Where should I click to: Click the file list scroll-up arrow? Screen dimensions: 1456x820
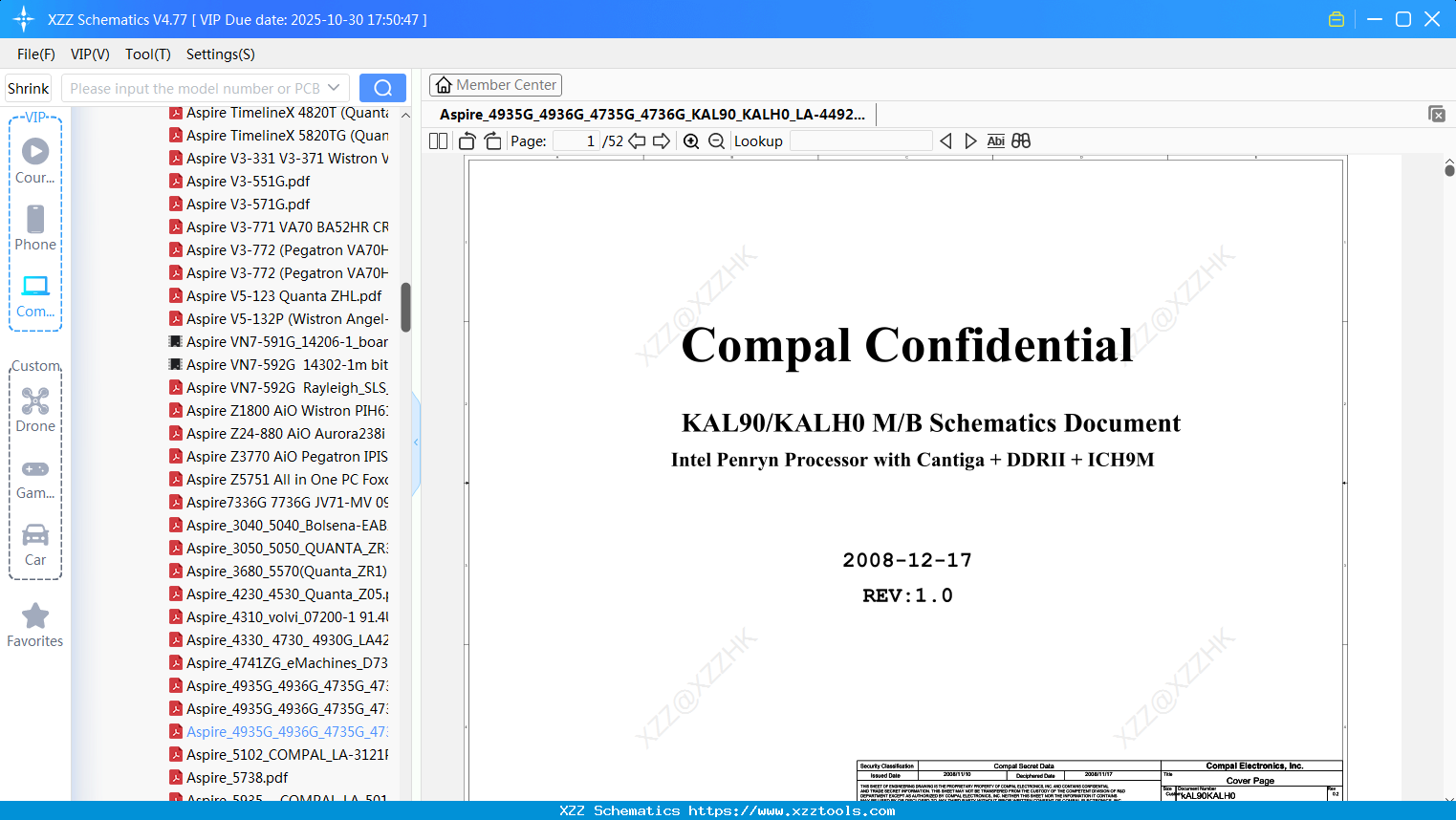405,115
